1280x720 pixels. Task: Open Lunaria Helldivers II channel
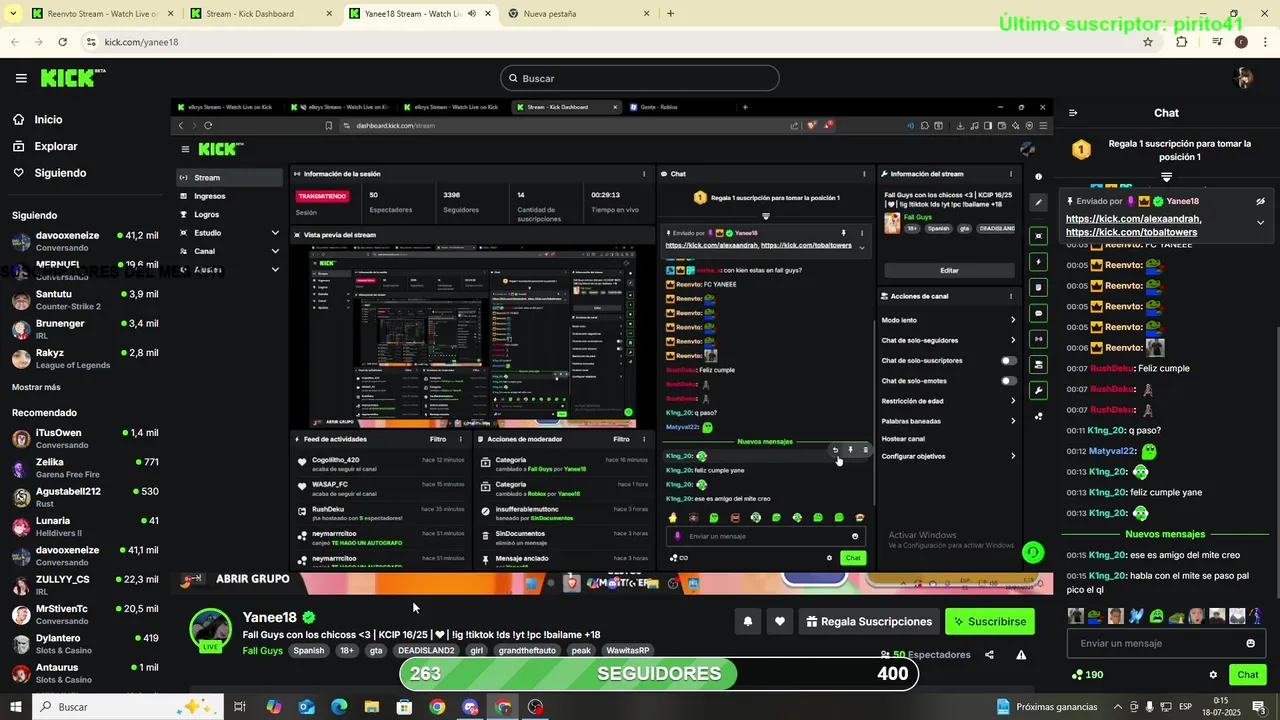coord(85,526)
